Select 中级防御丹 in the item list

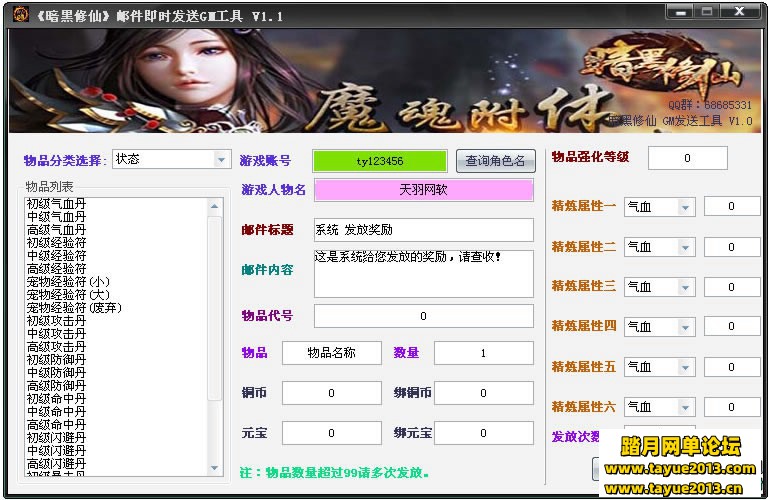click(56, 373)
